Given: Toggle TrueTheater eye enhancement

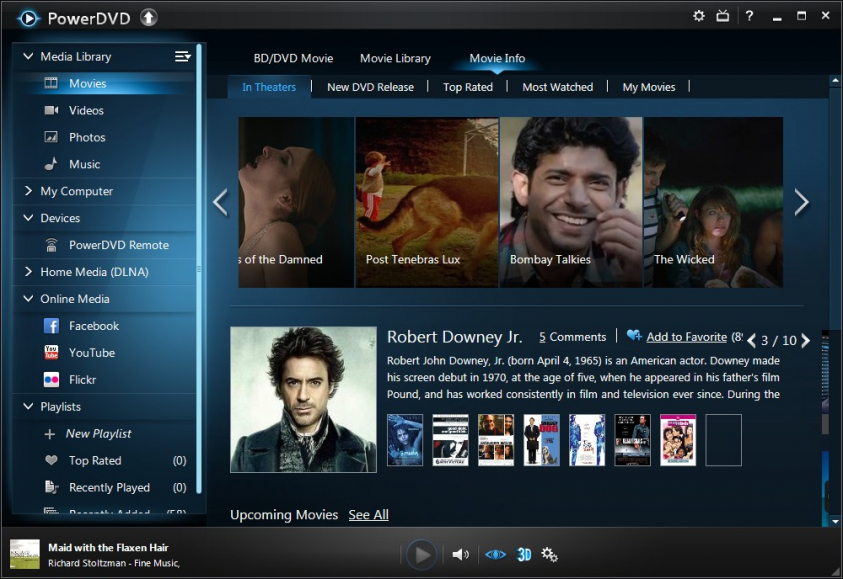Looking at the screenshot, I should 495,554.
